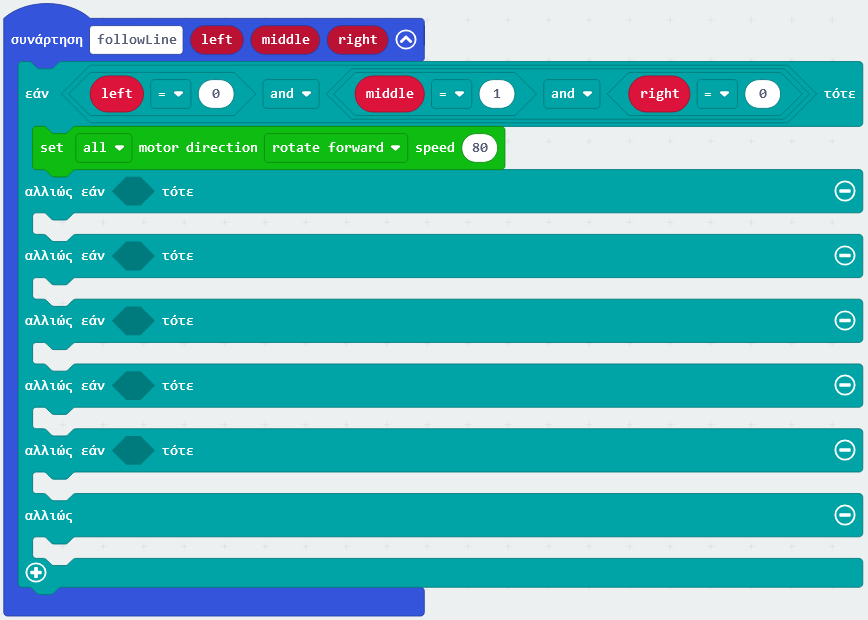The height and width of the screenshot is (620, 868).
Task: Open the 'rotate forward' direction dropdown
Action: point(336,148)
